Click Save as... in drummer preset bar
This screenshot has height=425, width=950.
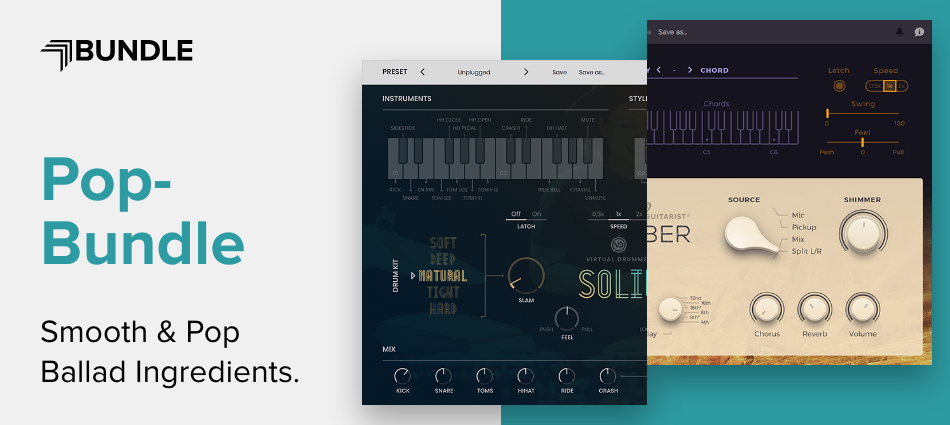591,72
